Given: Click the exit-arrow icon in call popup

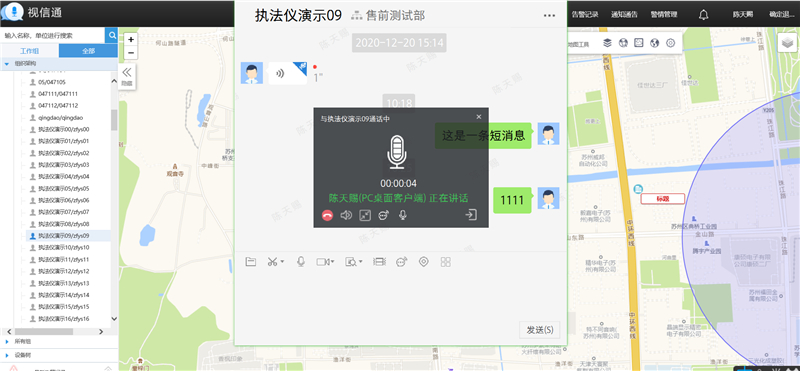Looking at the screenshot, I should pyautogui.click(x=471, y=215).
